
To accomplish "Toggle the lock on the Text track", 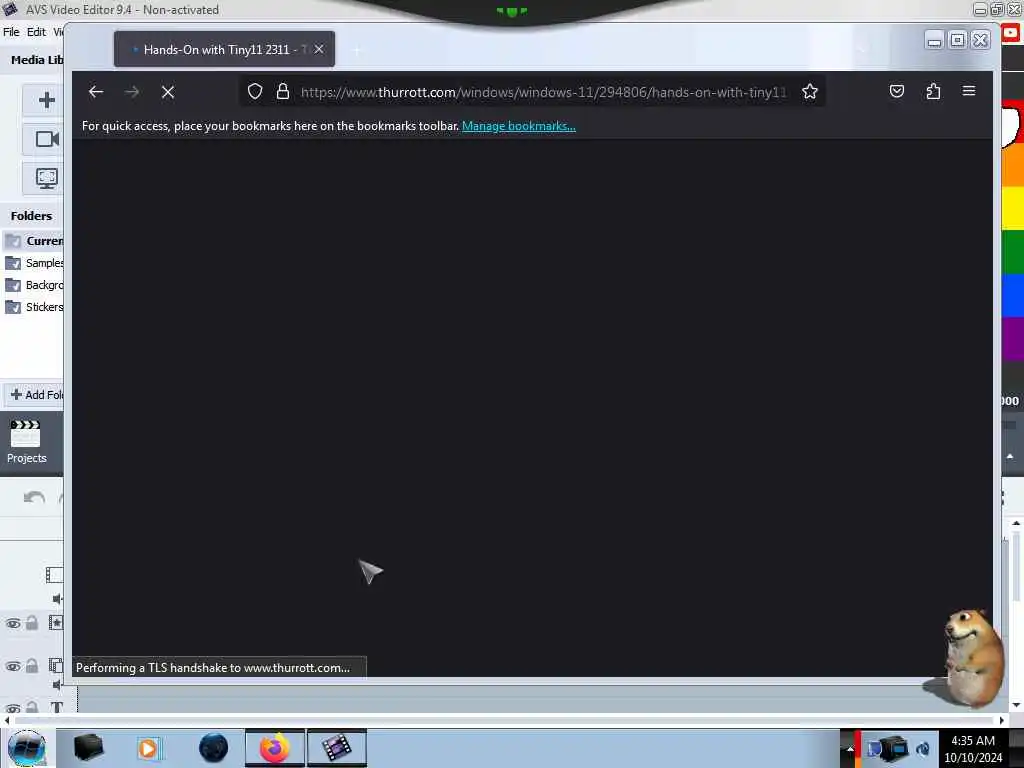I will tap(31, 707).
